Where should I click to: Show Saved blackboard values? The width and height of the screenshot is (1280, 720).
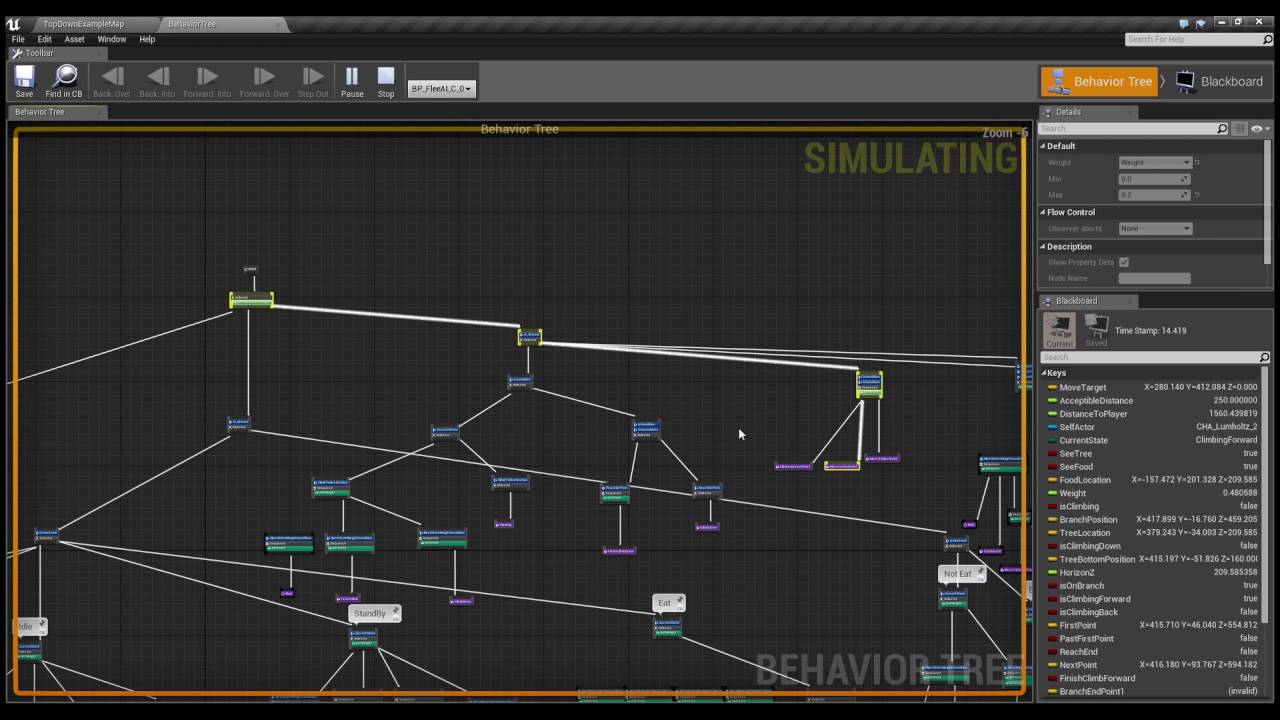(1096, 331)
